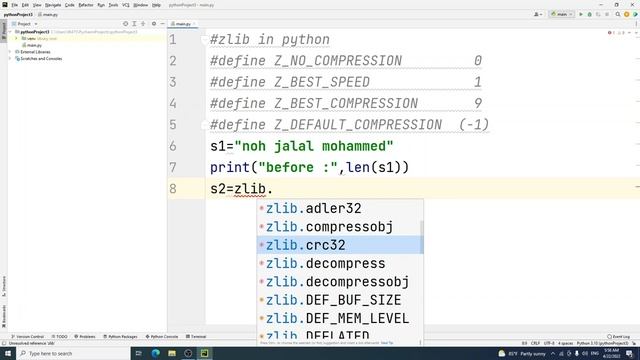Hide the Project panel with the minus icon

pyautogui.click(x=162, y=24)
